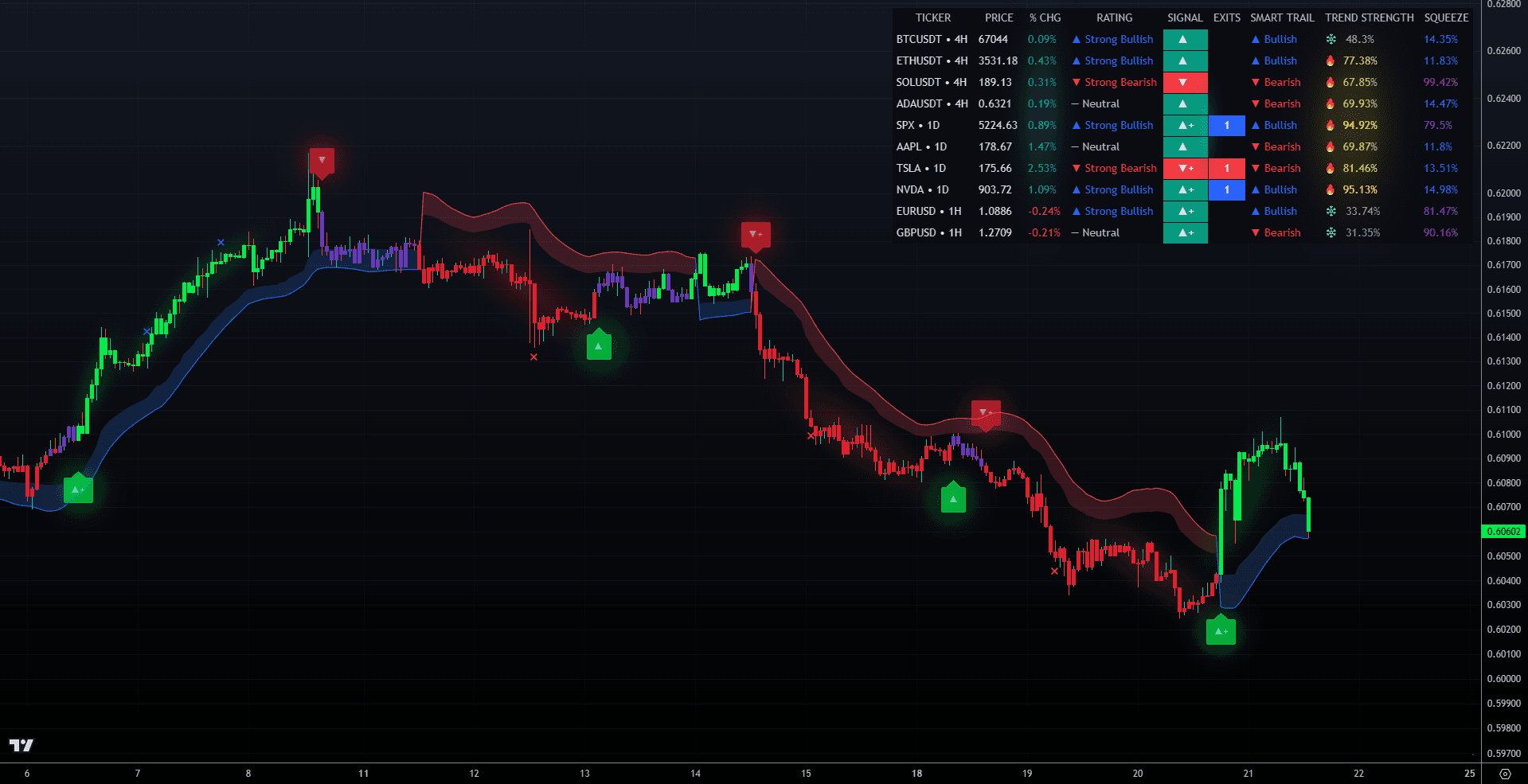Click the TradingView logo watermark
1528x784 pixels.
(x=23, y=747)
